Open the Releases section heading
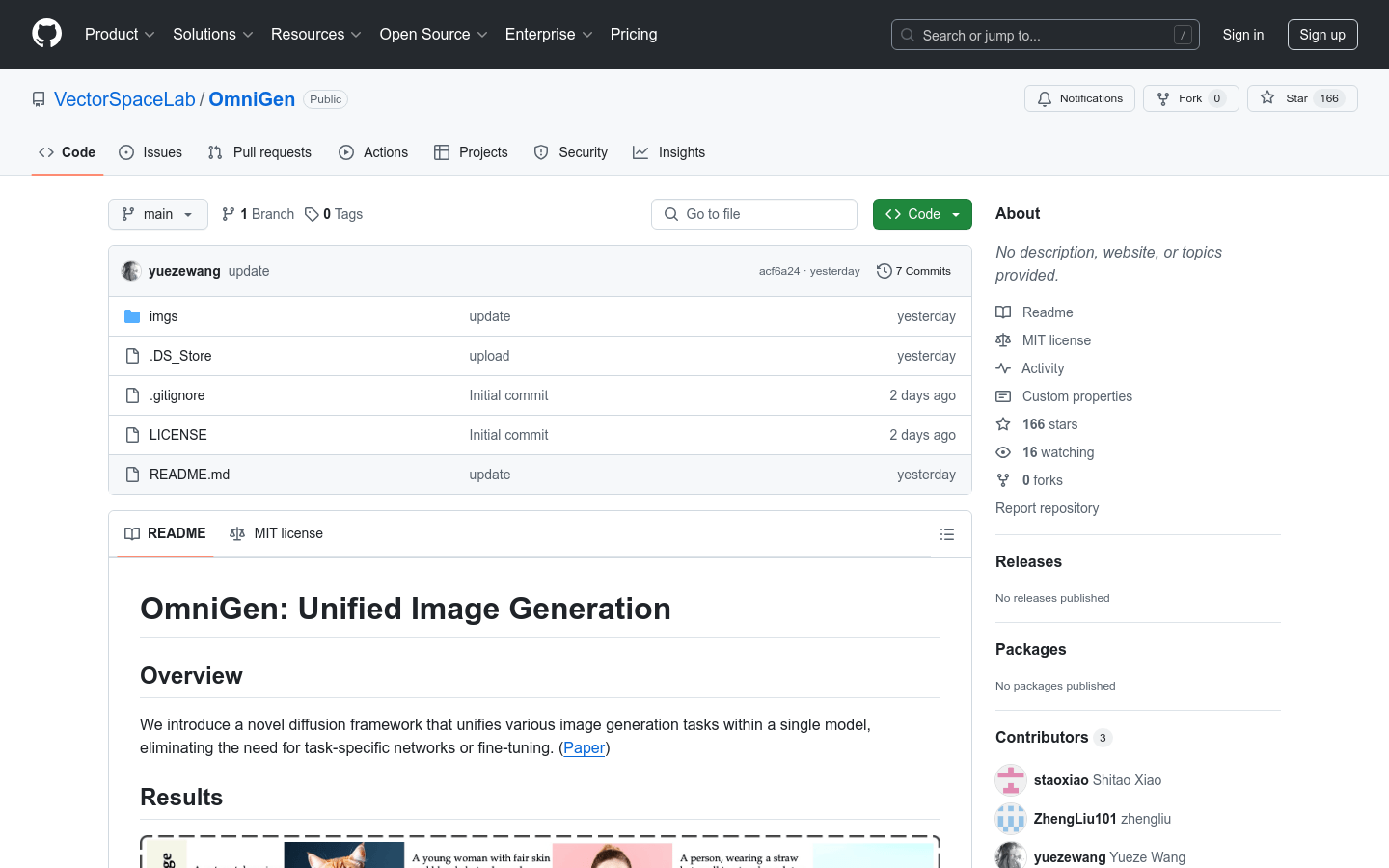The image size is (1389, 868). (x=1028, y=561)
